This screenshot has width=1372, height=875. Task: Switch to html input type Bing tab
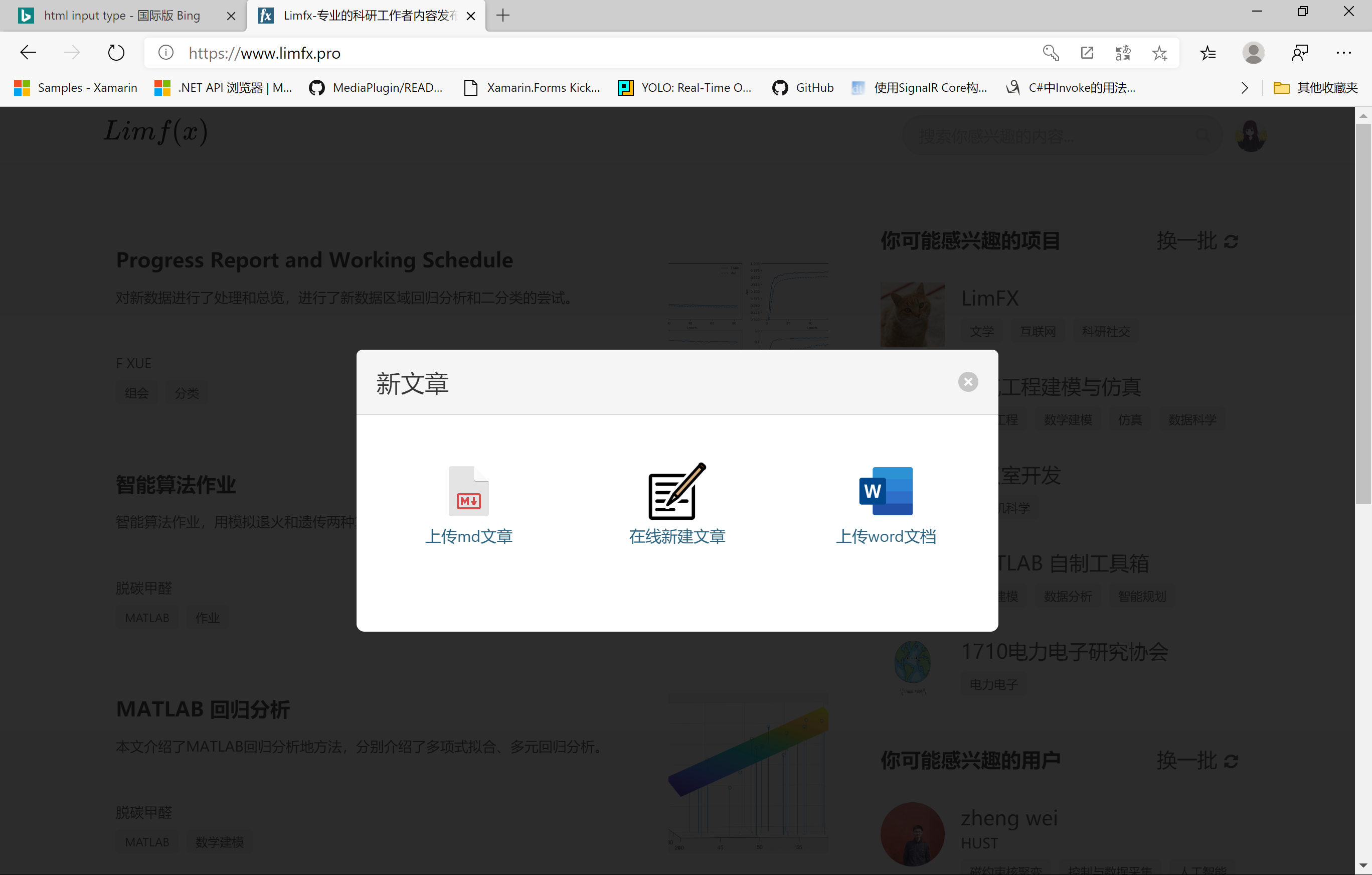(x=121, y=16)
